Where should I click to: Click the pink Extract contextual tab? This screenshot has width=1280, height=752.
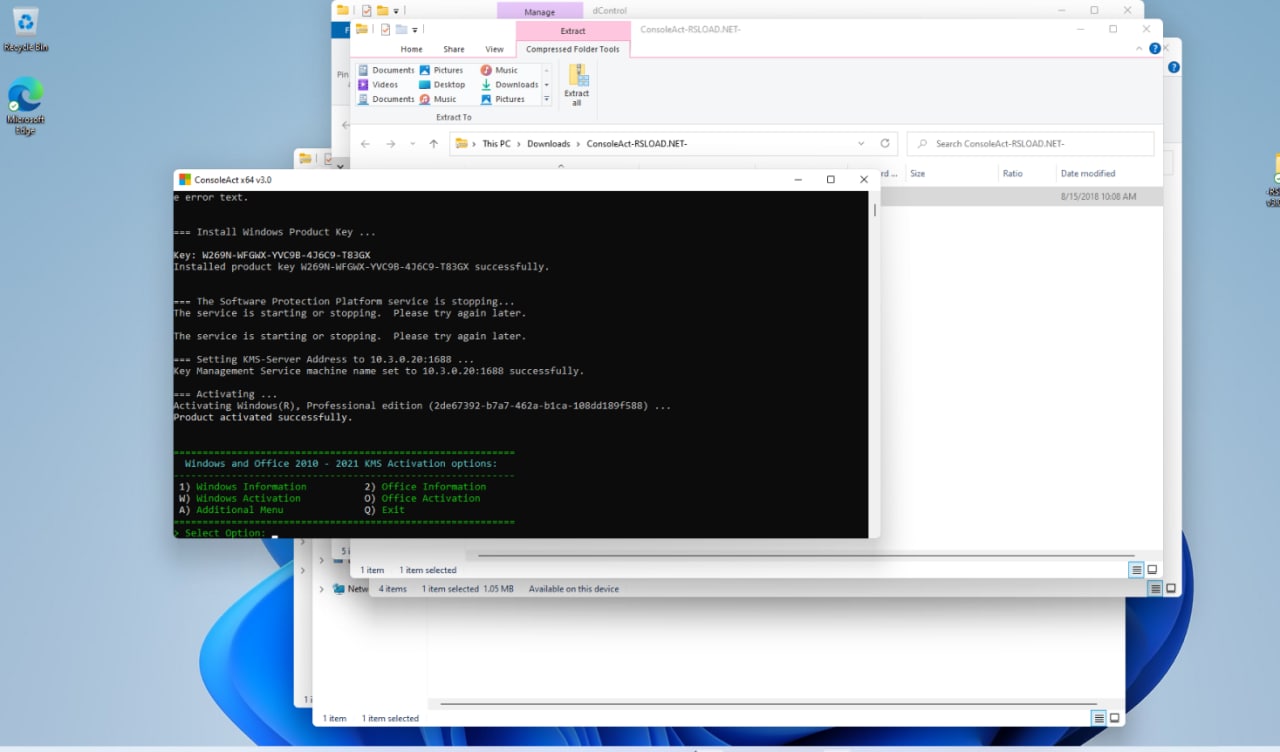[x=573, y=31]
